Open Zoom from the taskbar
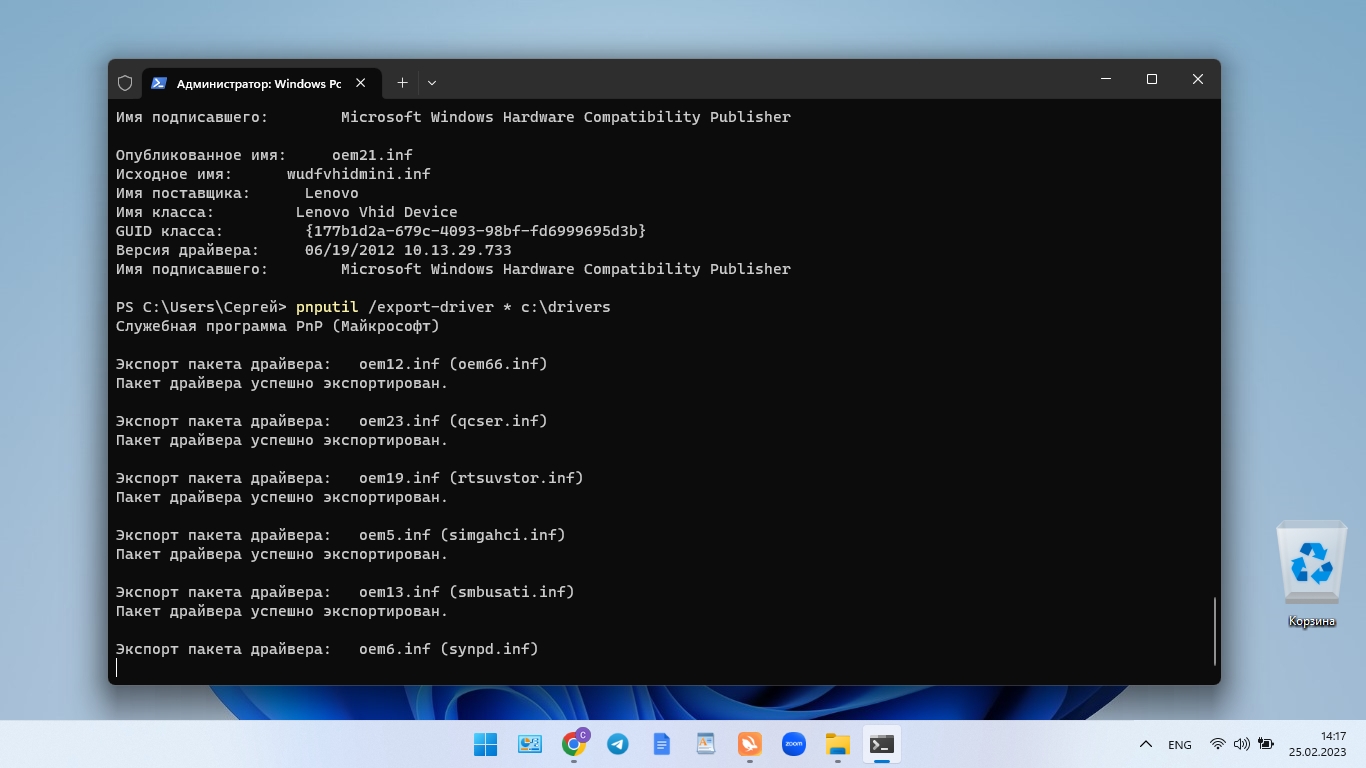The height and width of the screenshot is (768, 1366). point(794,744)
